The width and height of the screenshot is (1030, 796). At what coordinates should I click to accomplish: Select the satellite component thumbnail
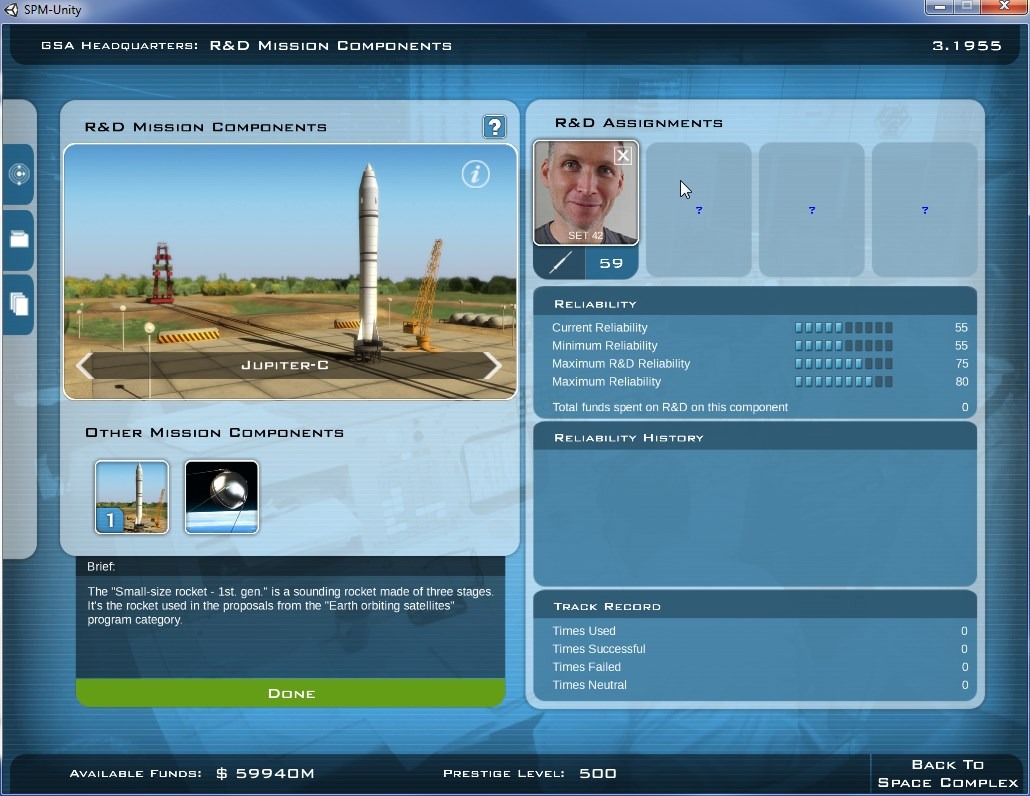(222, 497)
